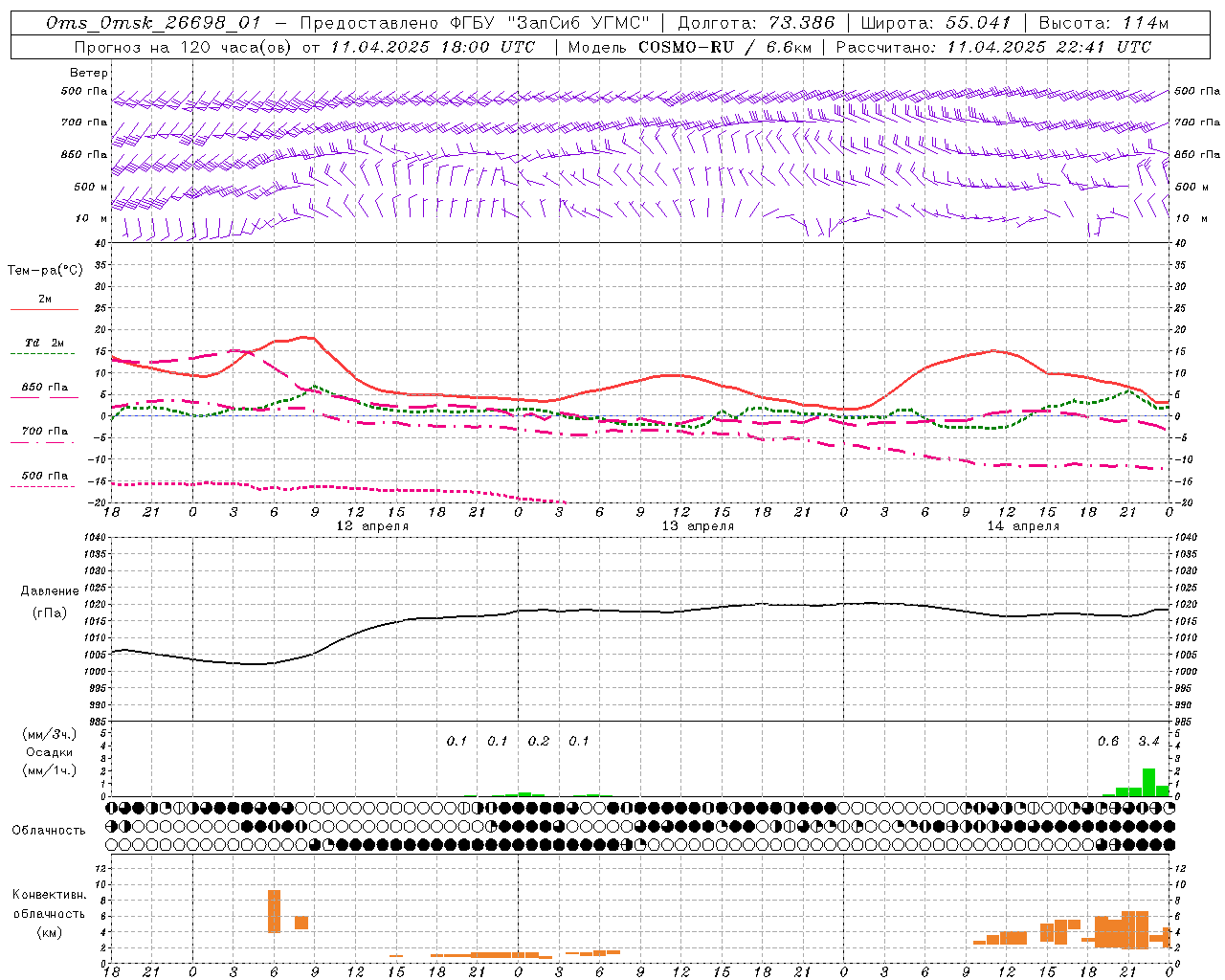The height and width of the screenshot is (980, 1225).
Task: Select the 500 м wind level label on left axis
Action: 91,187
